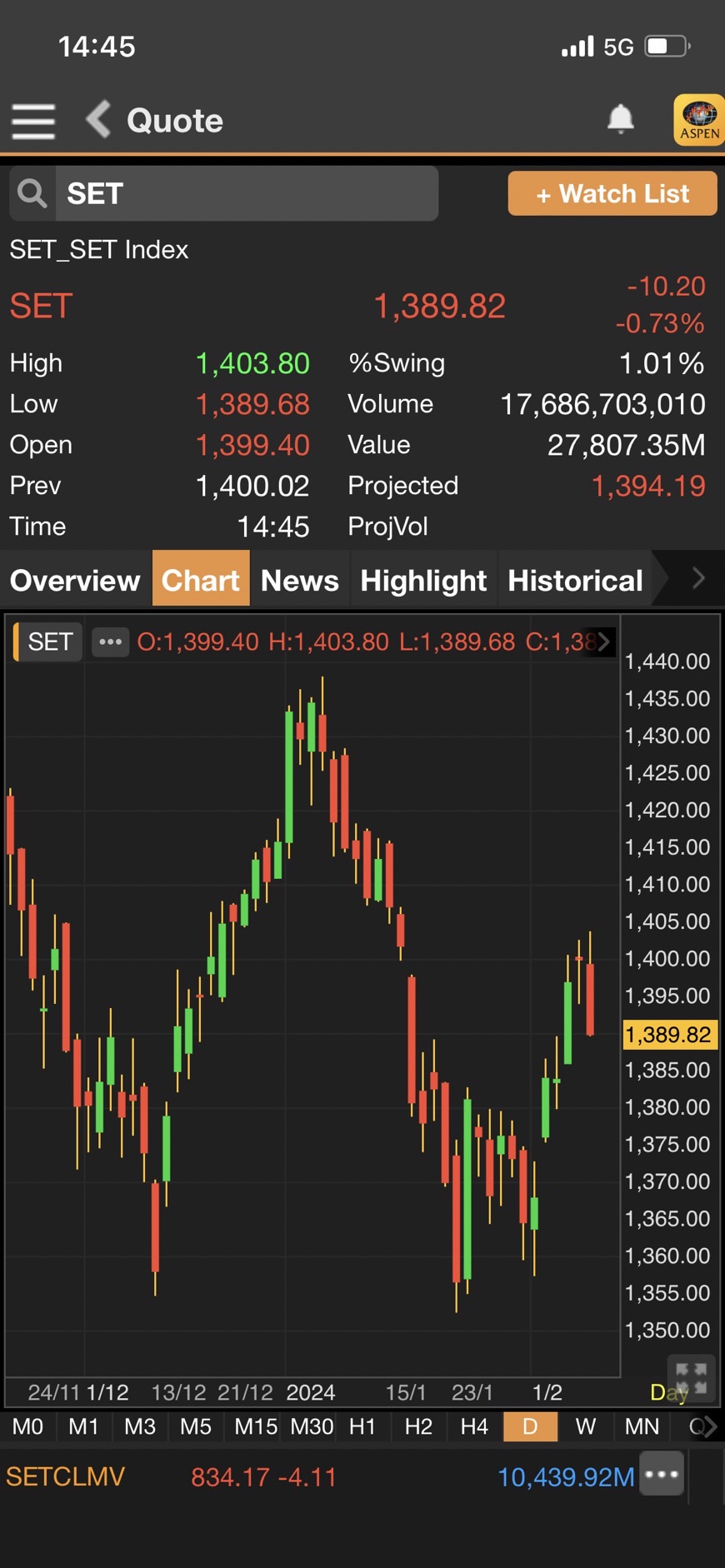
Task: Switch to the Overview tab
Action: 75,580
